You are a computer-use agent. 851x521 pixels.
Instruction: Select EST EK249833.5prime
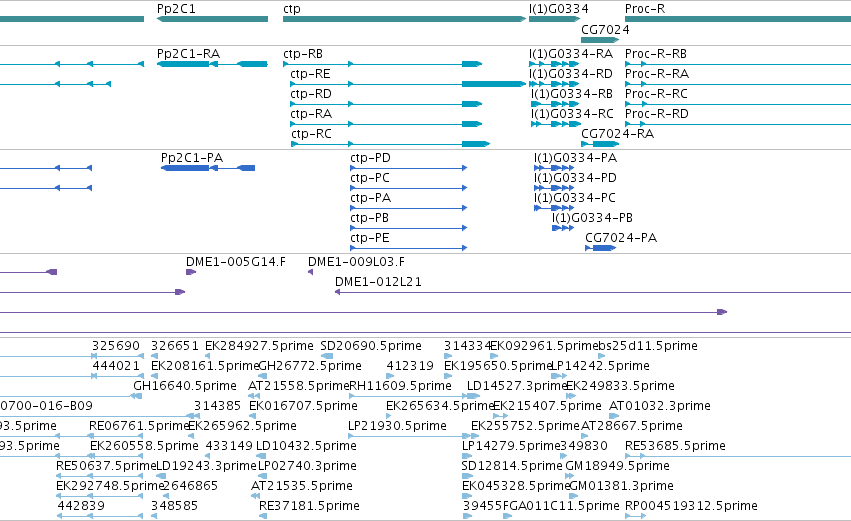(620, 386)
